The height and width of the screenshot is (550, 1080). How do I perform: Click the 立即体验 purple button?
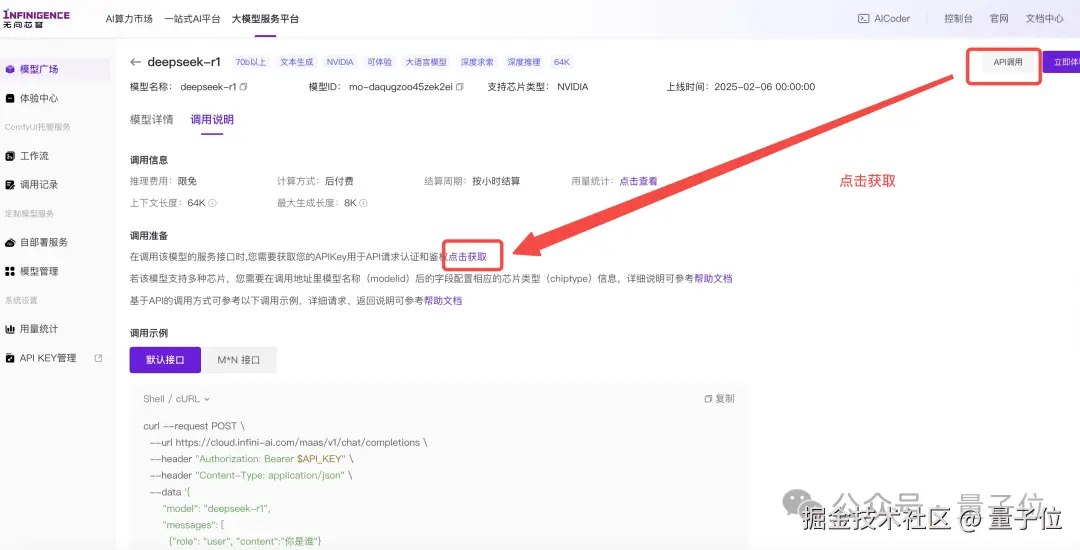click(1061, 62)
